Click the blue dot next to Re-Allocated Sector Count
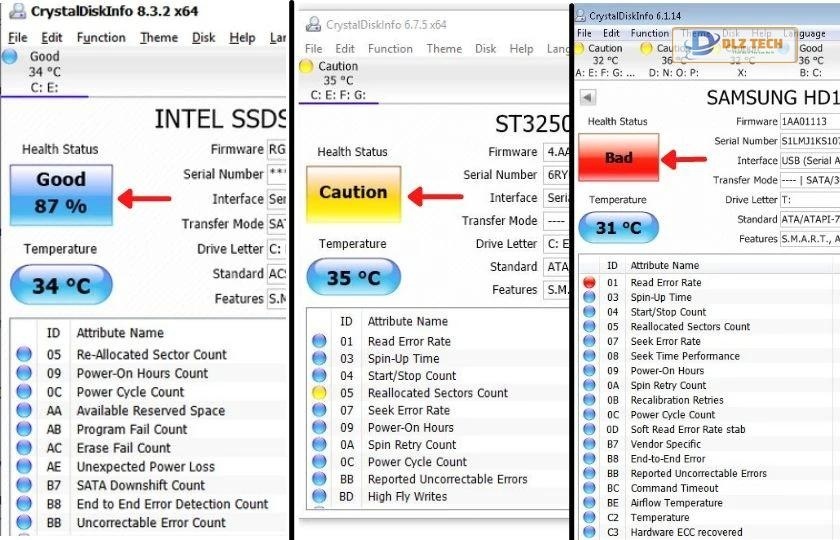Image resolution: width=840 pixels, height=540 pixels. click(24, 354)
